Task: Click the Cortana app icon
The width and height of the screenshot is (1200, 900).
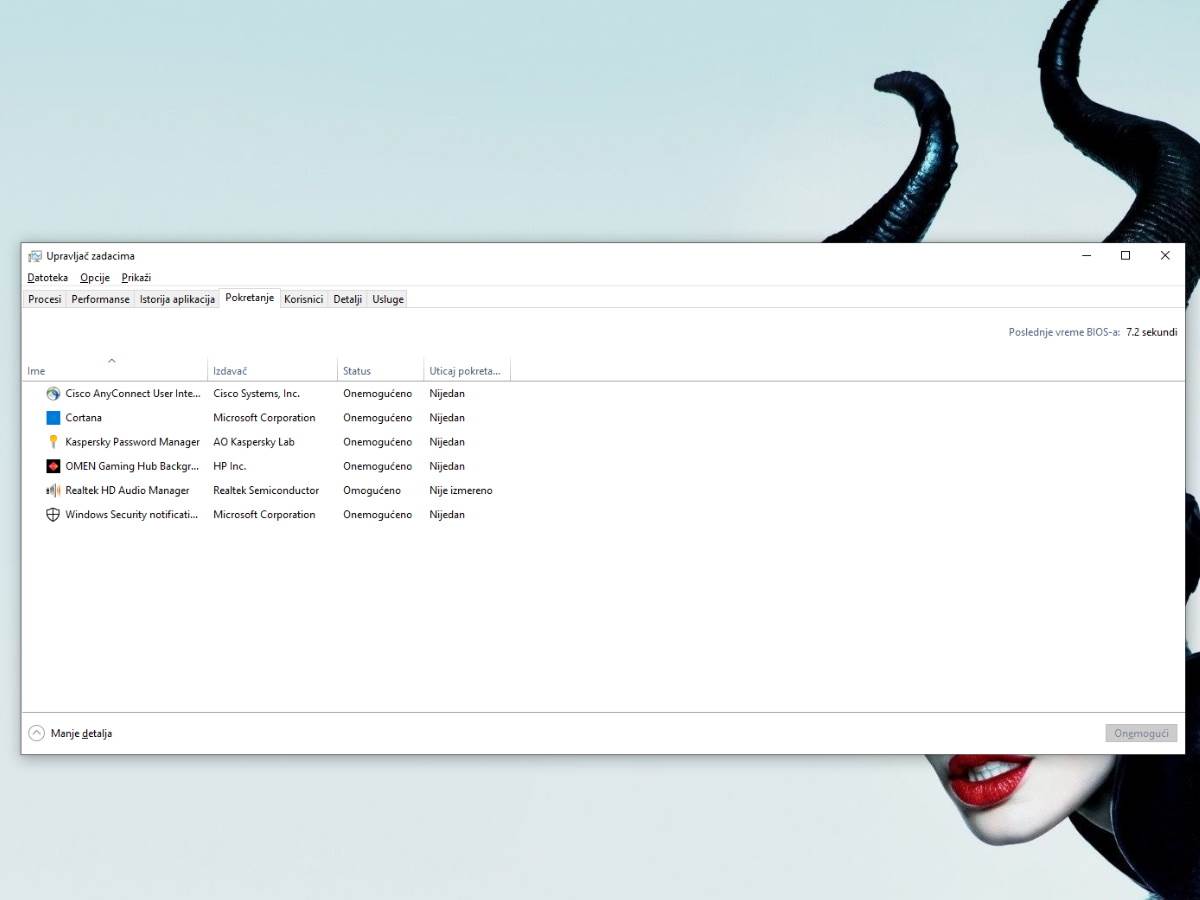Action: pyautogui.click(x=52, y=417)
